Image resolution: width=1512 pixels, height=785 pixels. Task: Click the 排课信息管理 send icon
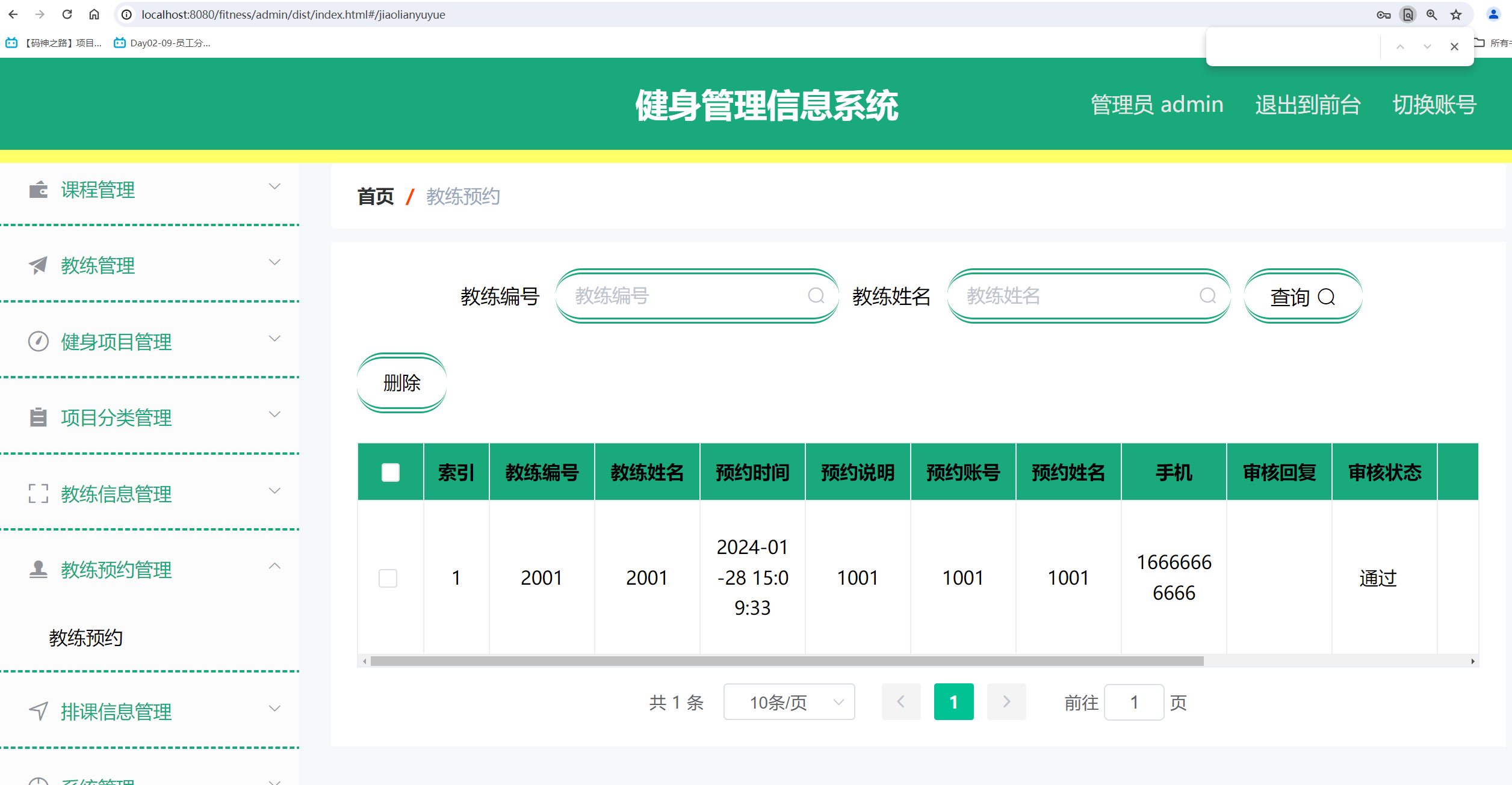pos(37,712)
